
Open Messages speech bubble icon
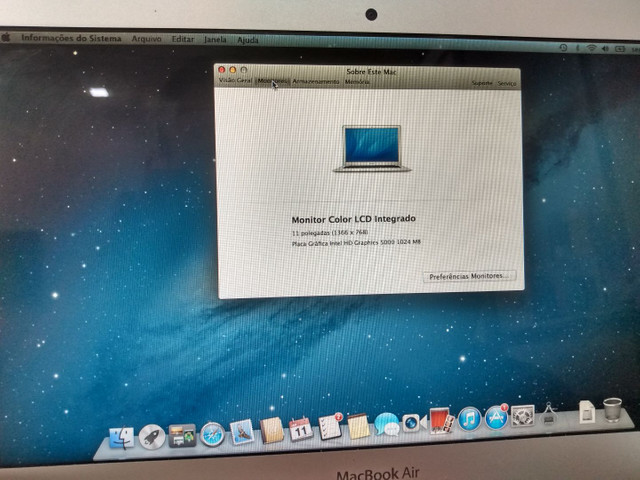coord(387,424)
